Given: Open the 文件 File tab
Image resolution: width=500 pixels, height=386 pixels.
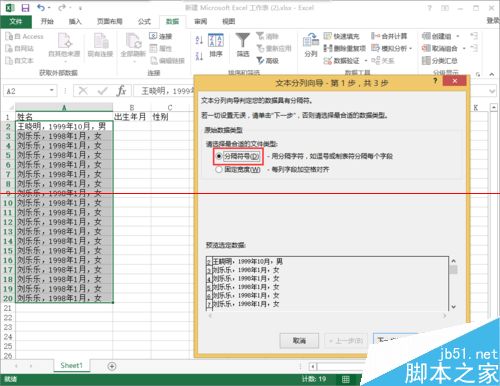Looking at the screenshot, I should tap(16, 22).
